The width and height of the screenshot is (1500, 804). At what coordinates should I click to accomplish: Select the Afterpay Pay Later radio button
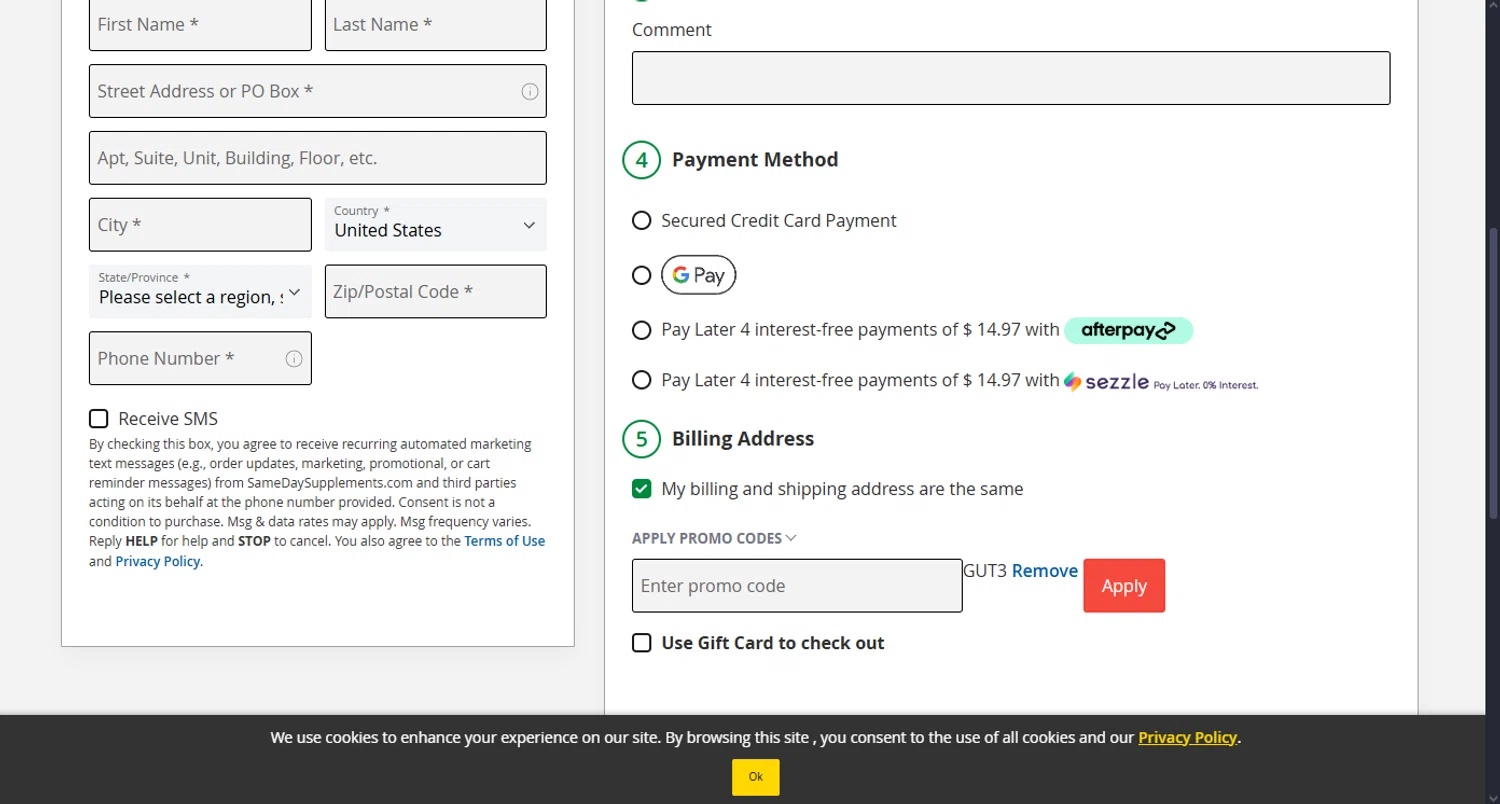click(642, 330)
